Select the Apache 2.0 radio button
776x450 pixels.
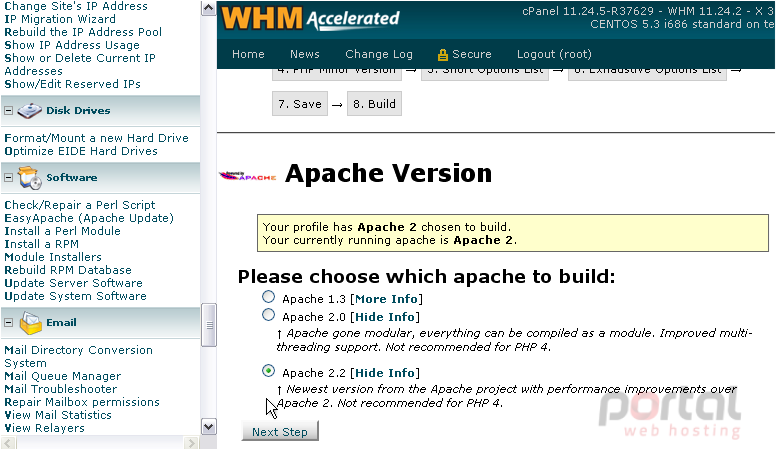268,315
